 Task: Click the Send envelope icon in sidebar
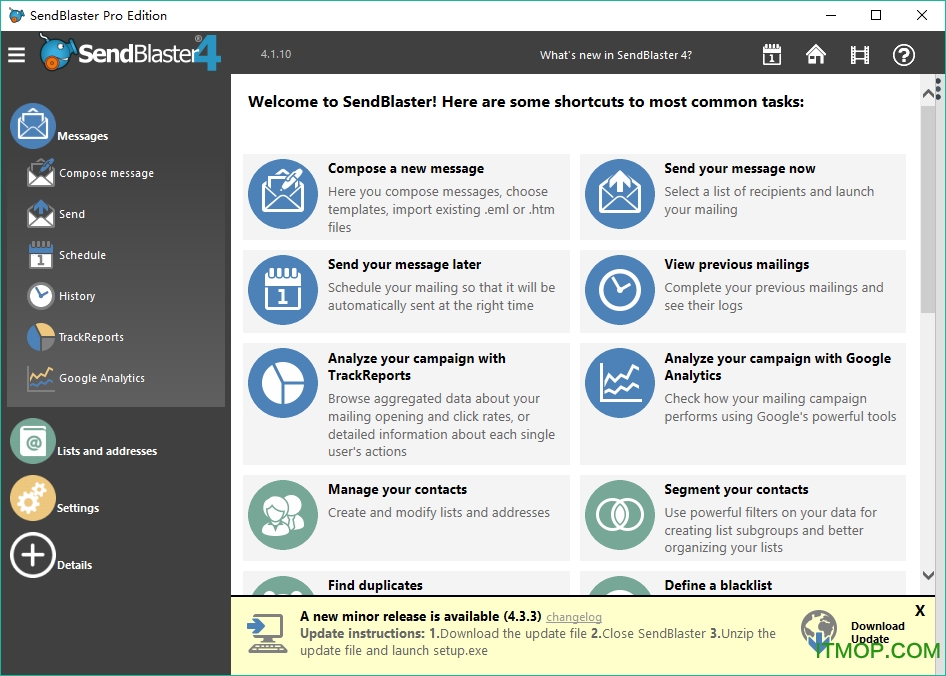tap(41, 214)
